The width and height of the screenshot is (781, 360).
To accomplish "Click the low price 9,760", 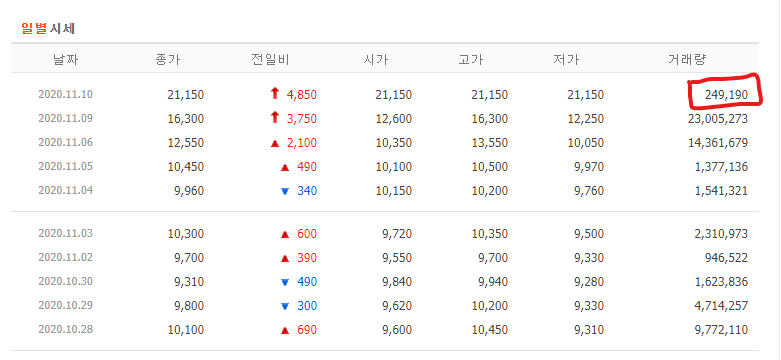I will pos(589,190).
